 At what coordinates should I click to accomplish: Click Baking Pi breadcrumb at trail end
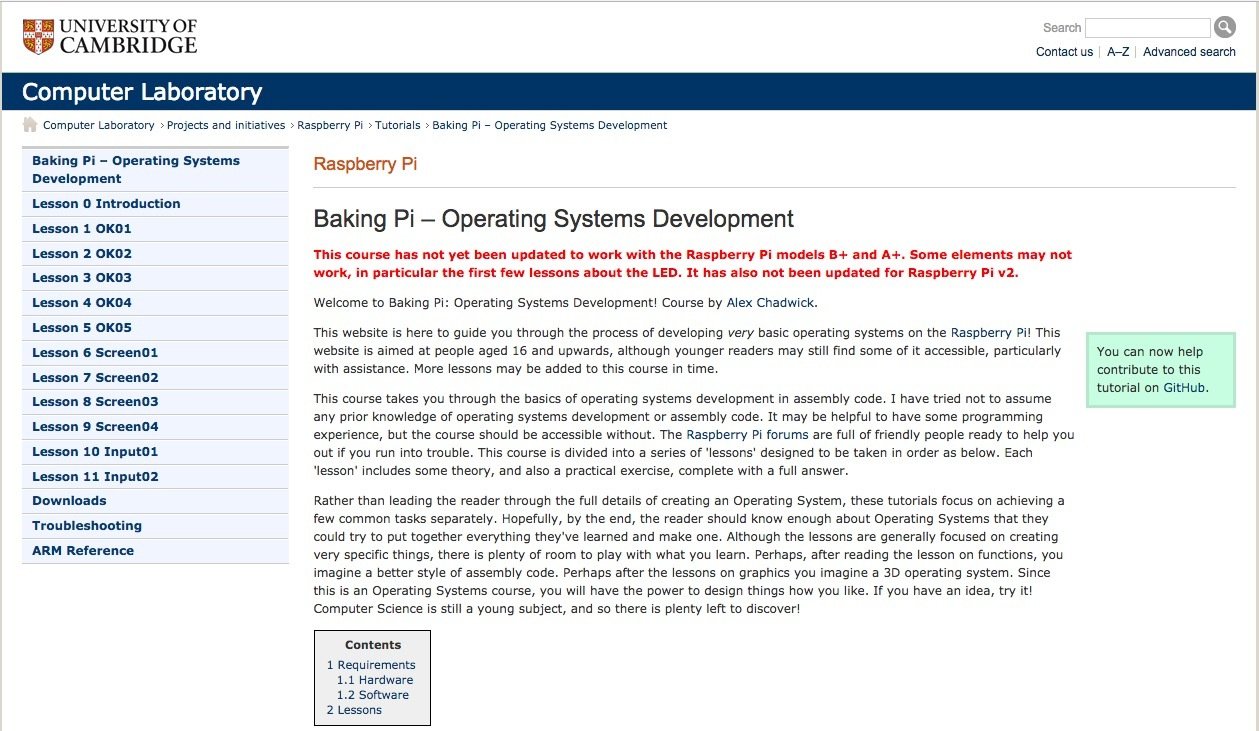550,125
